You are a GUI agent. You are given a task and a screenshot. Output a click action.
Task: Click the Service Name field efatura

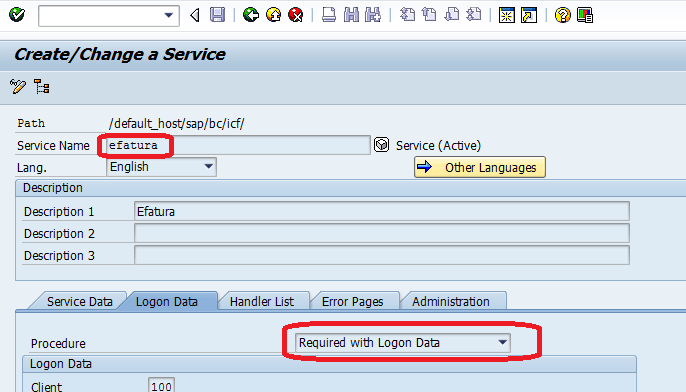238,145
